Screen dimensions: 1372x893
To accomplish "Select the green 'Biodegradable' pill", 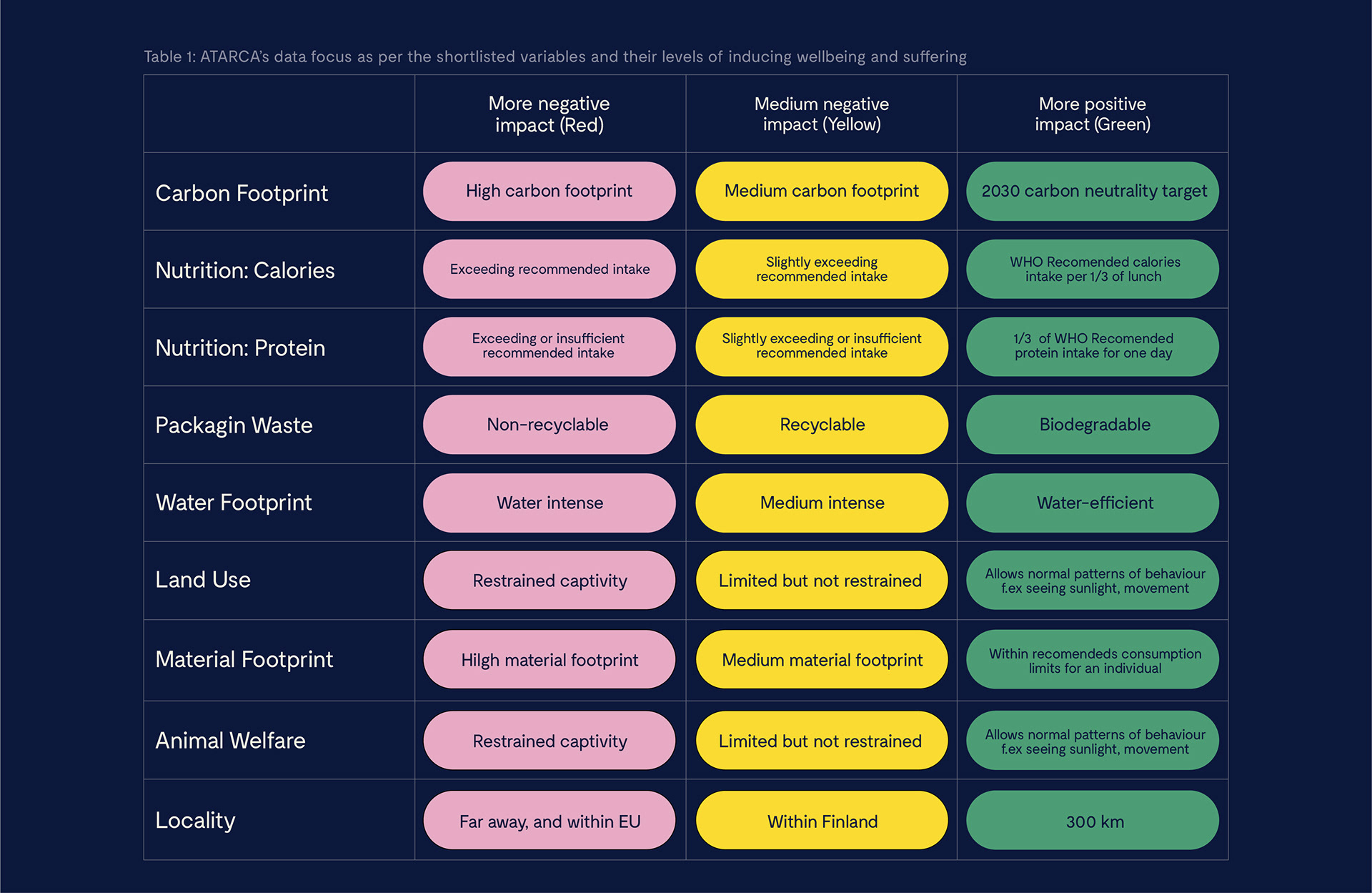I will pyautogui.click(x=1093, y=425).
